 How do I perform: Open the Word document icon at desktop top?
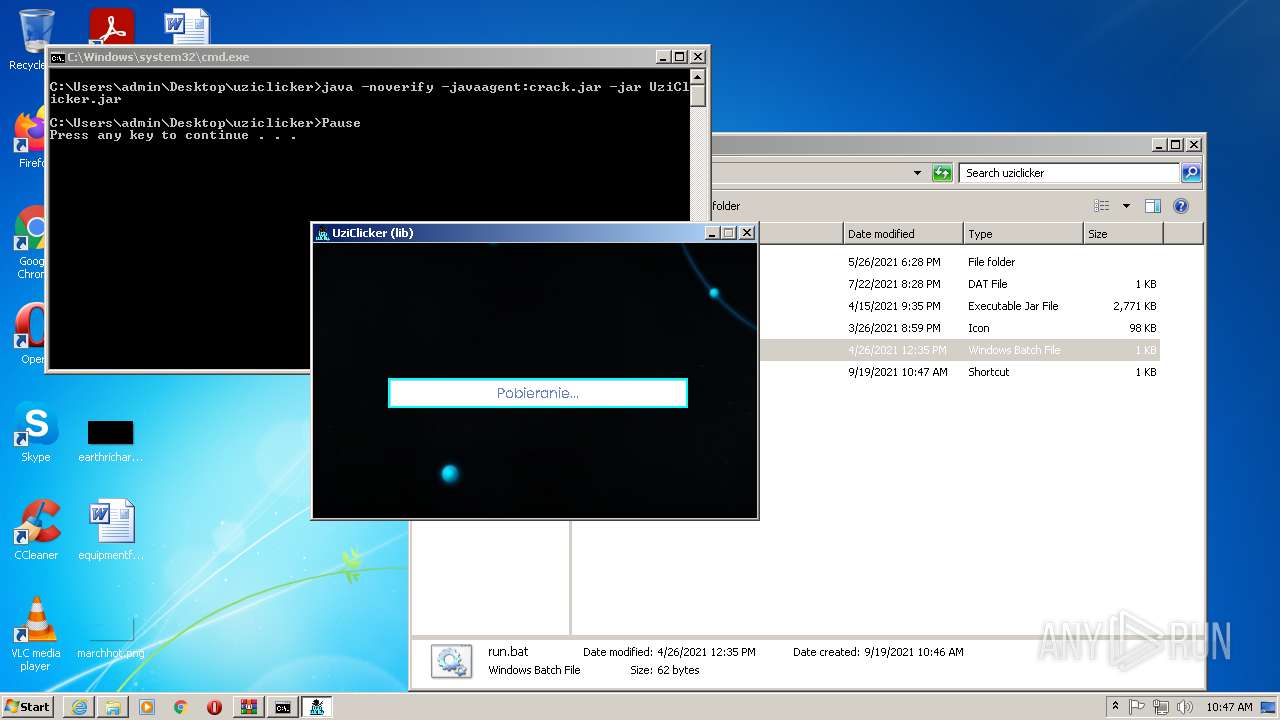[187, 26]
